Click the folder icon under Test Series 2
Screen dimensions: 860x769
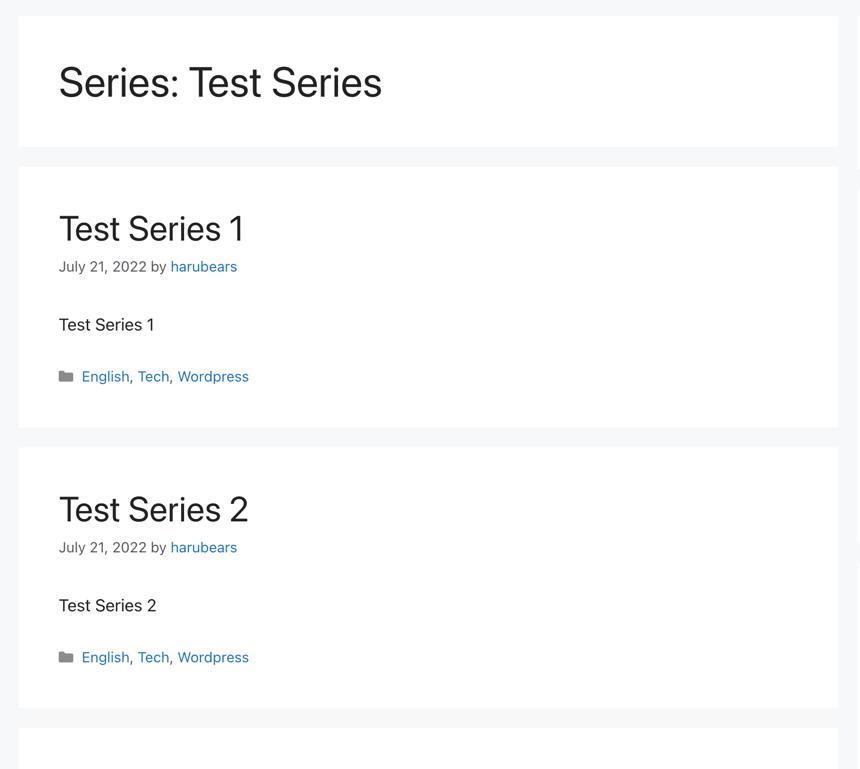(x=66, y=657)
